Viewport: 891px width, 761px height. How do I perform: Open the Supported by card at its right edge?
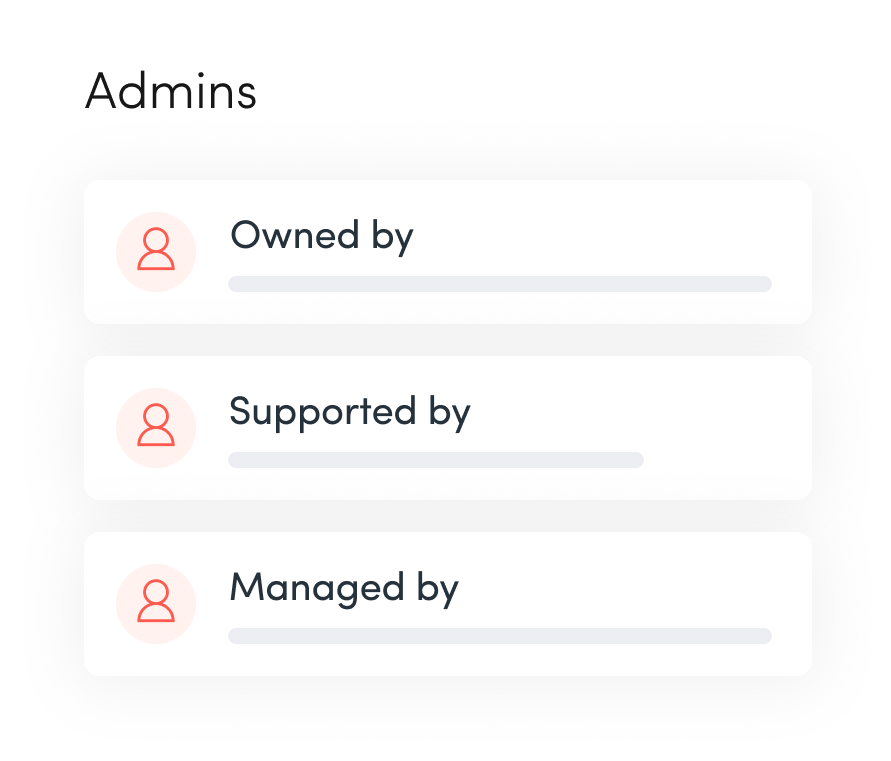(x=794, y=428)
